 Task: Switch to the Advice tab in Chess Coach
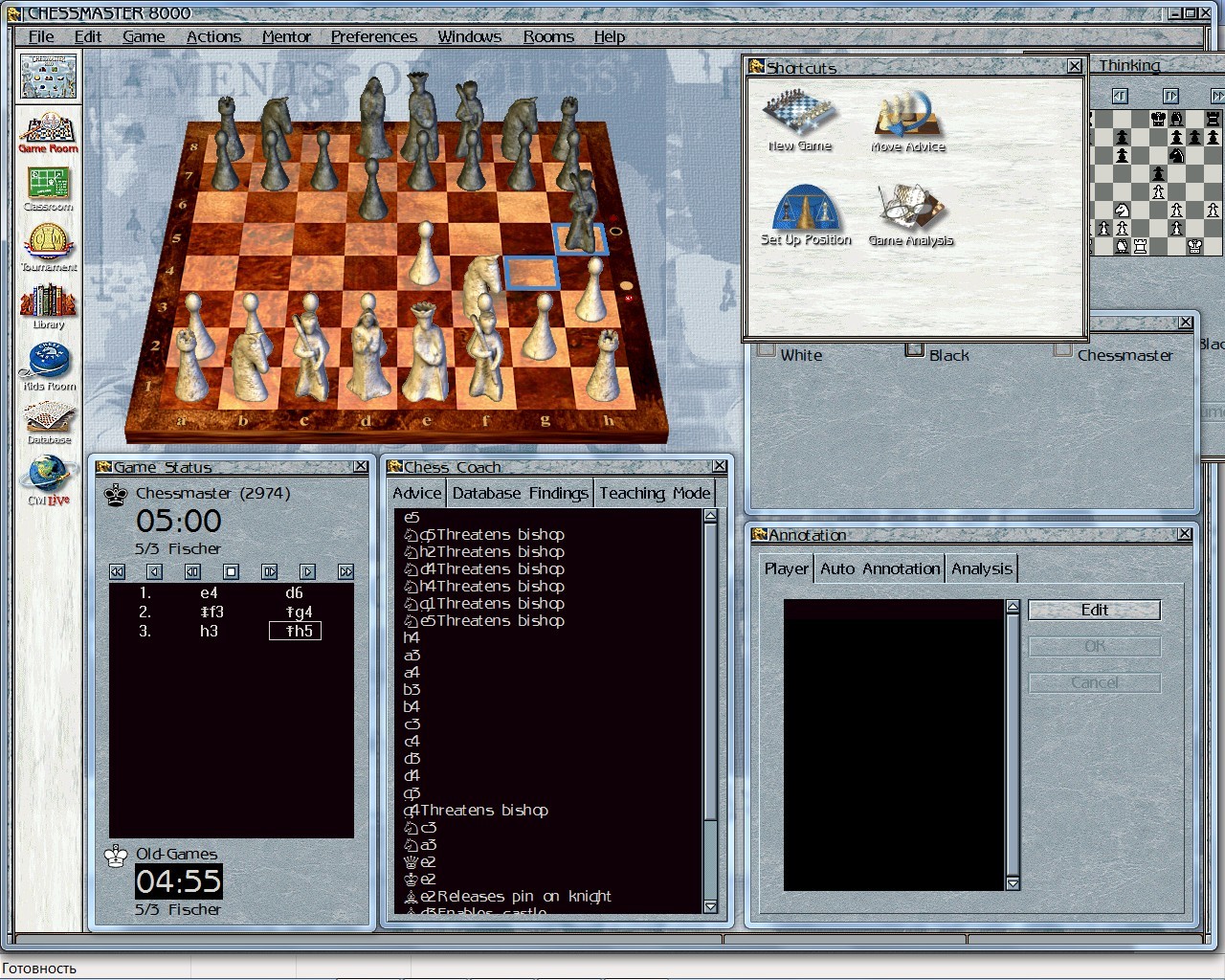417,493
